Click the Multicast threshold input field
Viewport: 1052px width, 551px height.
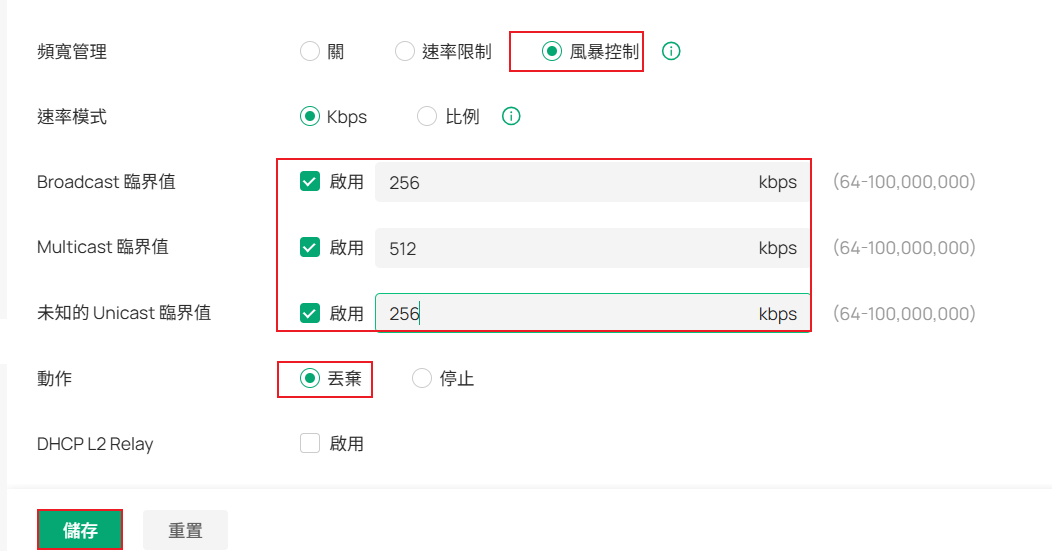pos(560,247)
